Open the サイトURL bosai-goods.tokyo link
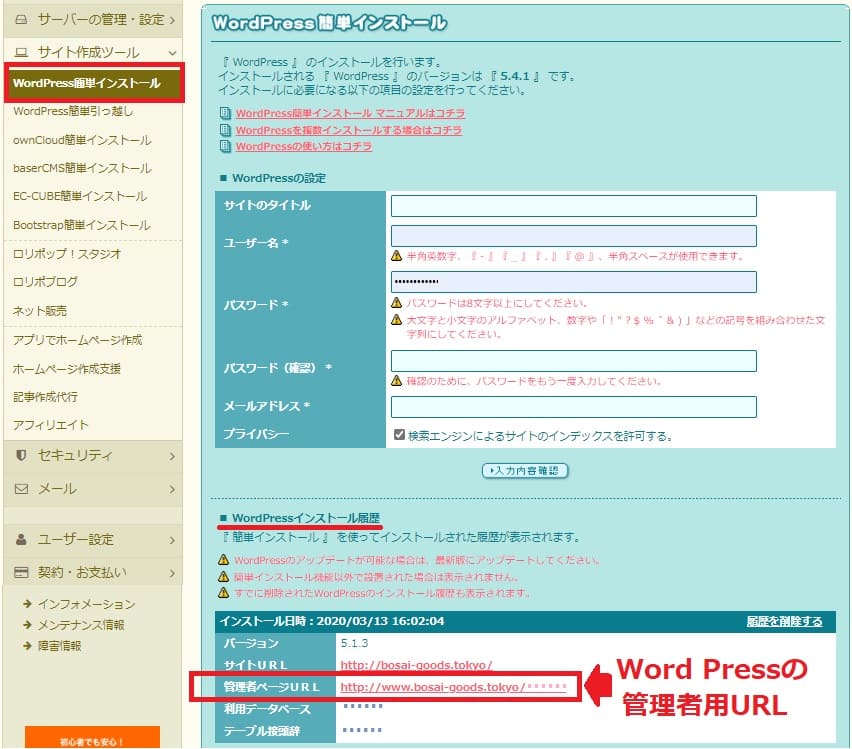 416,665
